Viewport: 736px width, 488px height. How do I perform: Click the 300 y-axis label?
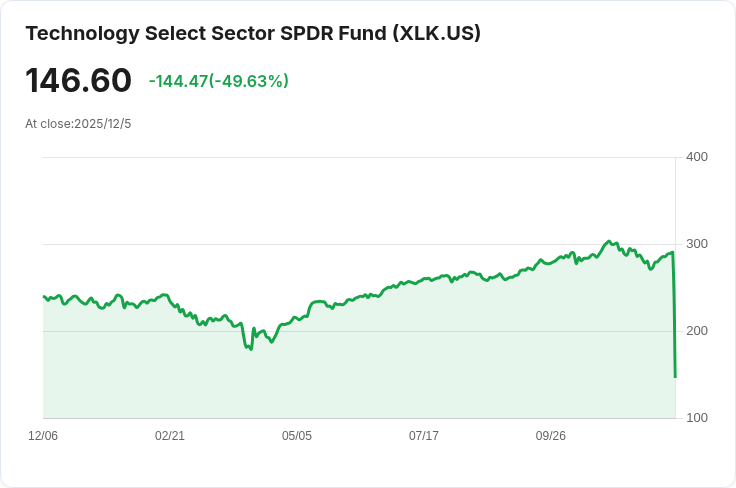click(697, 244)
